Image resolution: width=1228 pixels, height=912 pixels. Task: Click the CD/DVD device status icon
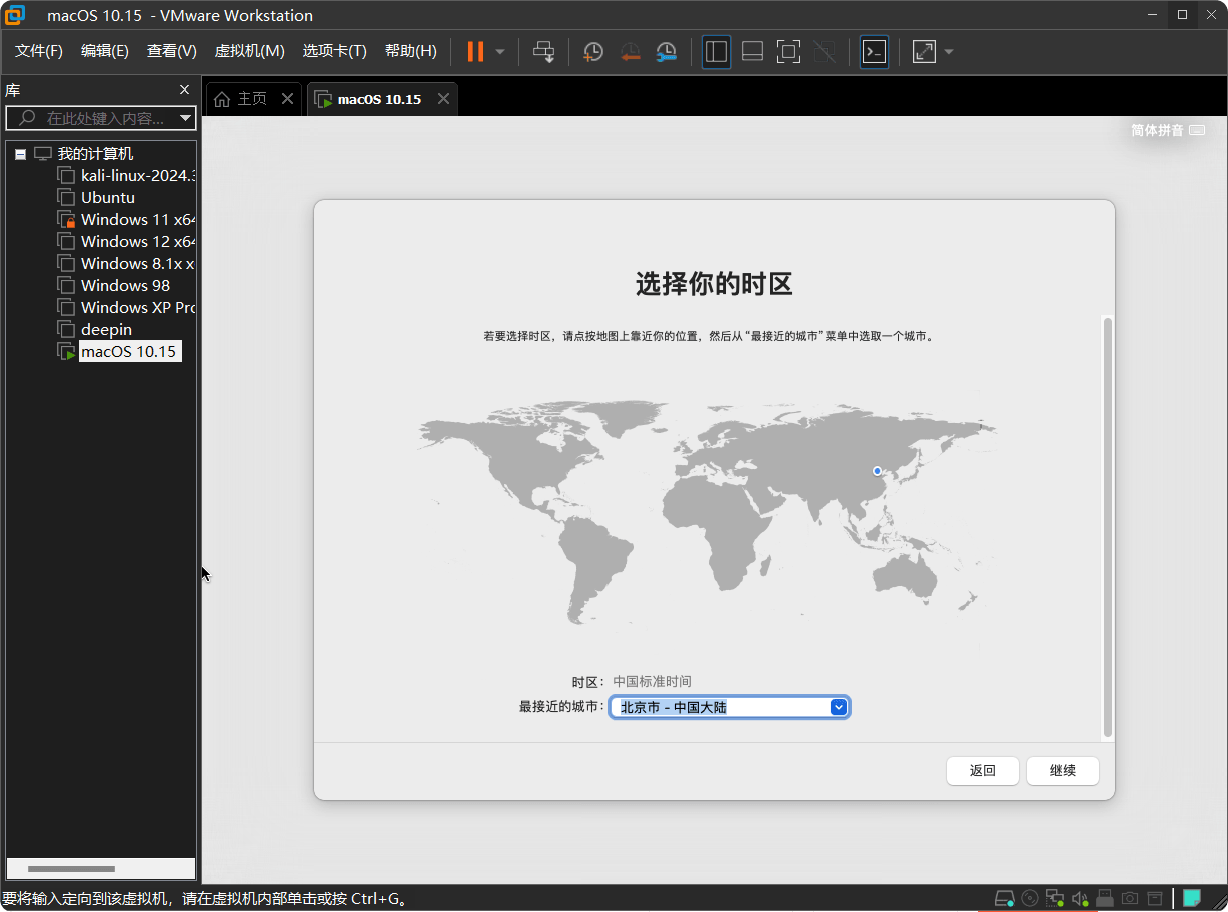click(x=1029, y=898)
